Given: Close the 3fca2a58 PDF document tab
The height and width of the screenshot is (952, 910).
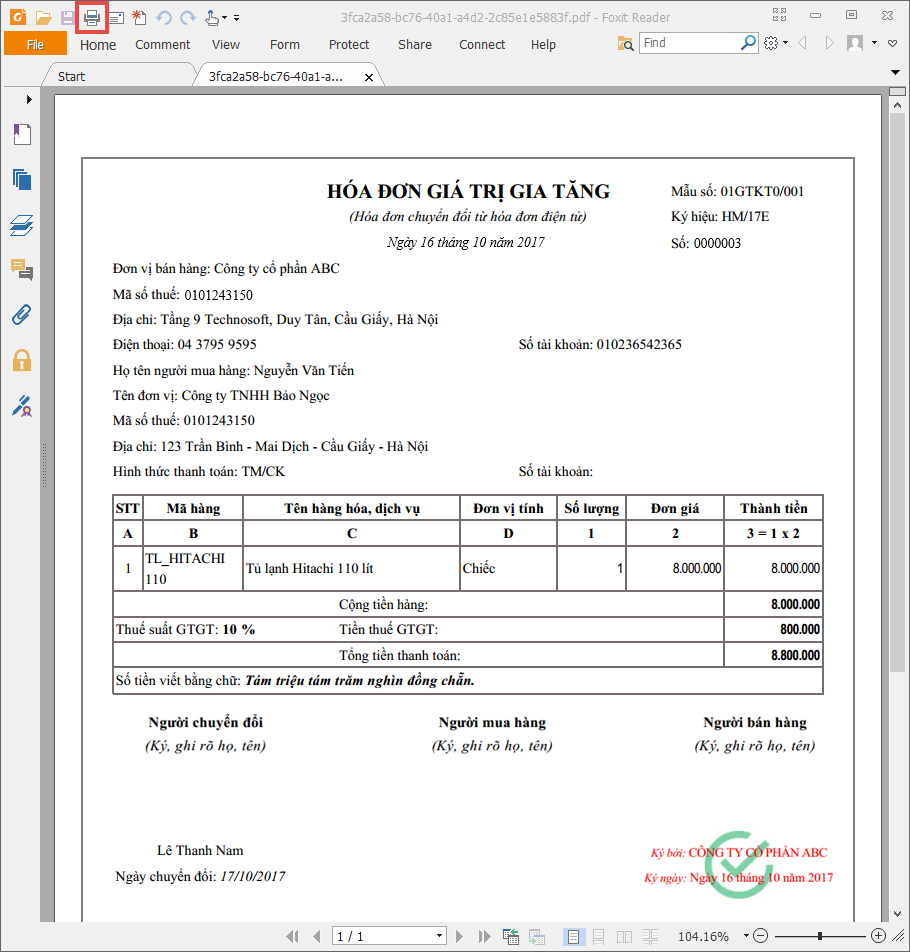Looking at the screenshot, I should click(368, 77).
